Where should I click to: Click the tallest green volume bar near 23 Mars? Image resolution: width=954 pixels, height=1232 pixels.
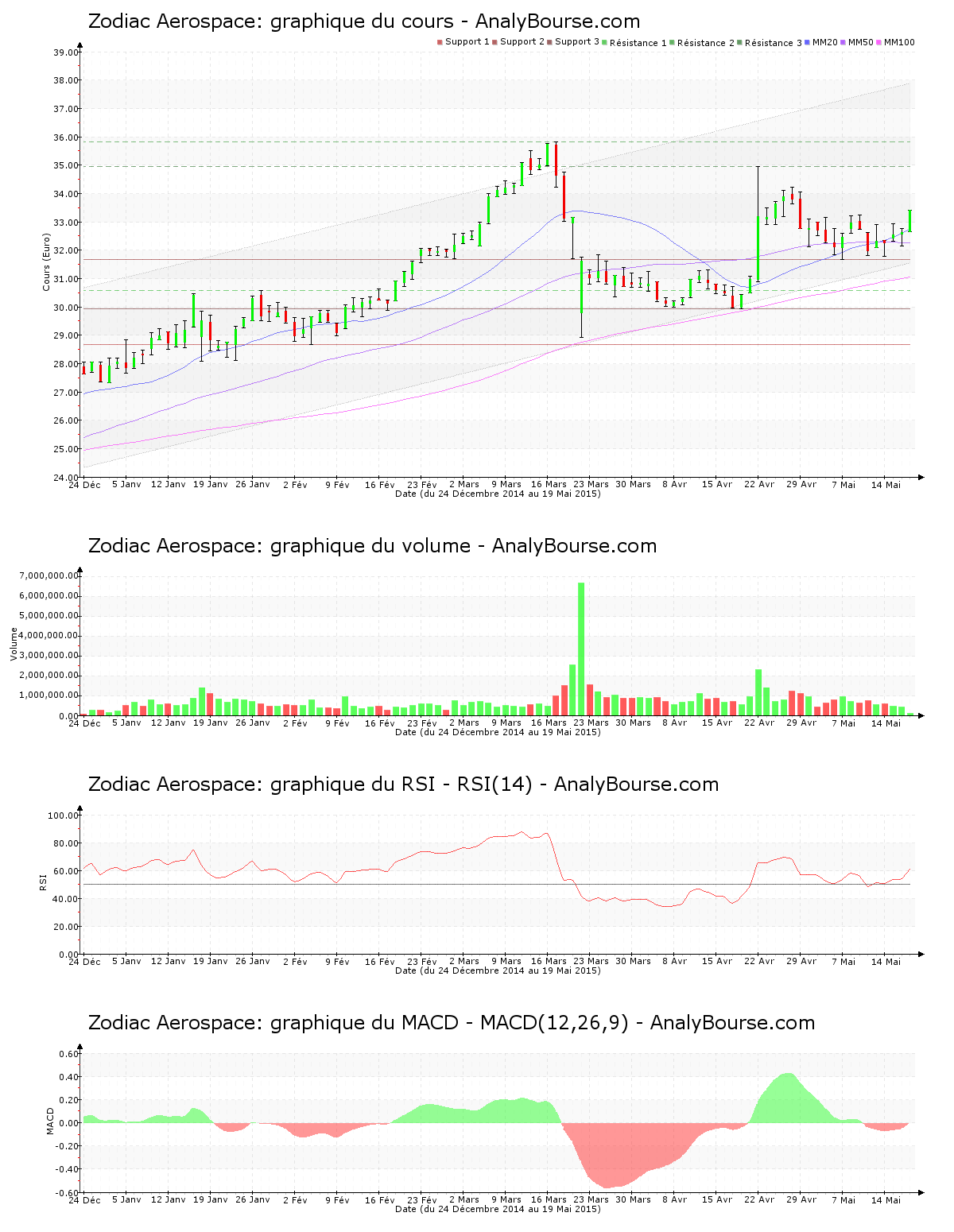pyautogui.click(x=581, y=649)
